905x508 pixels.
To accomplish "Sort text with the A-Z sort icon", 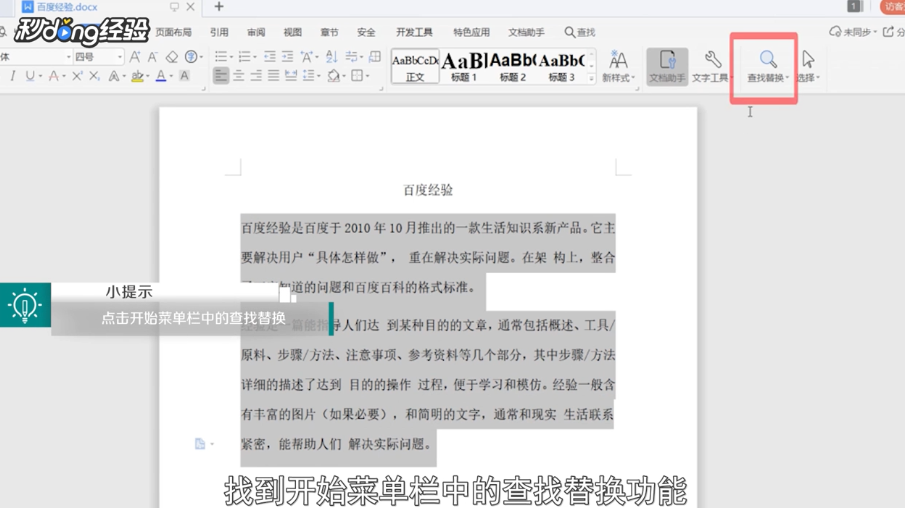I will tap(331, 57).
